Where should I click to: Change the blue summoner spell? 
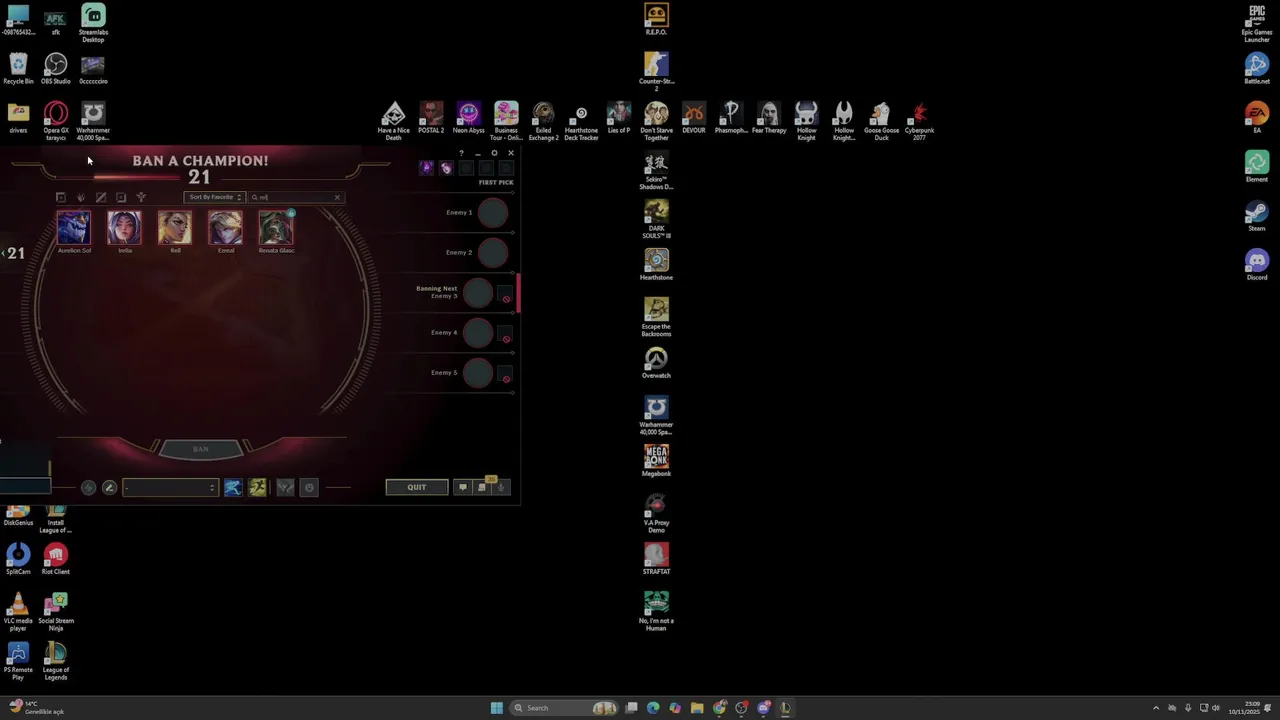232,488
